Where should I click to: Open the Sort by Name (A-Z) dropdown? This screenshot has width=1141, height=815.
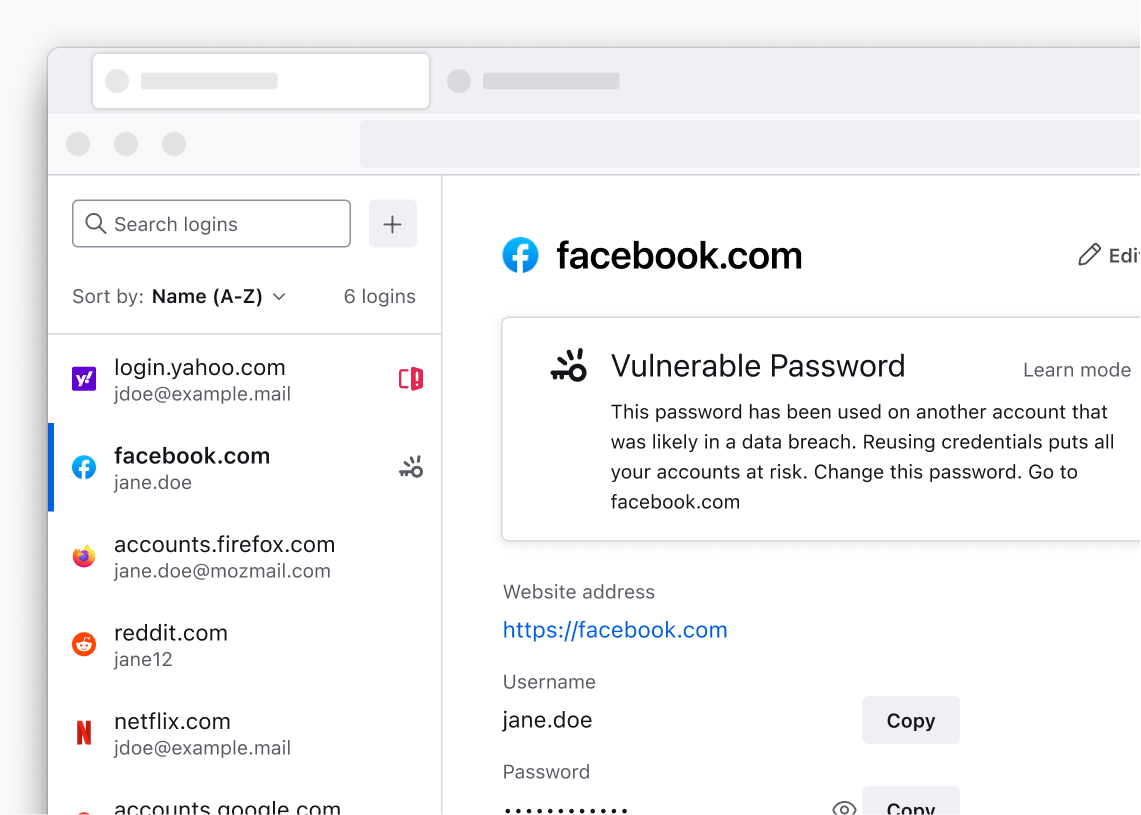[x=217, y=296]
